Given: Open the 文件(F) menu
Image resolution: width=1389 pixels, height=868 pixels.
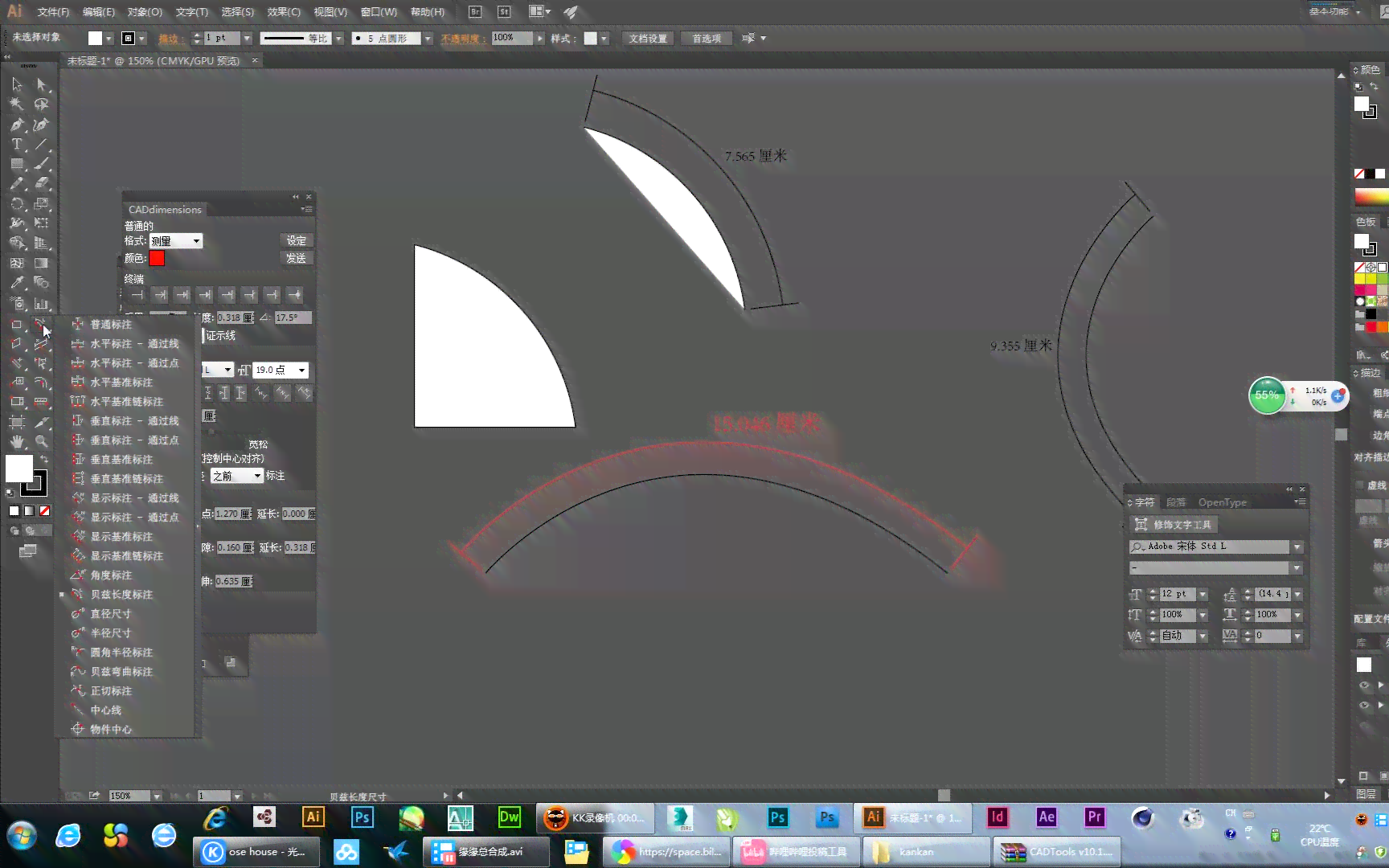Looking at the screenshot, I should pyautogui.click(x=53, y=12).
